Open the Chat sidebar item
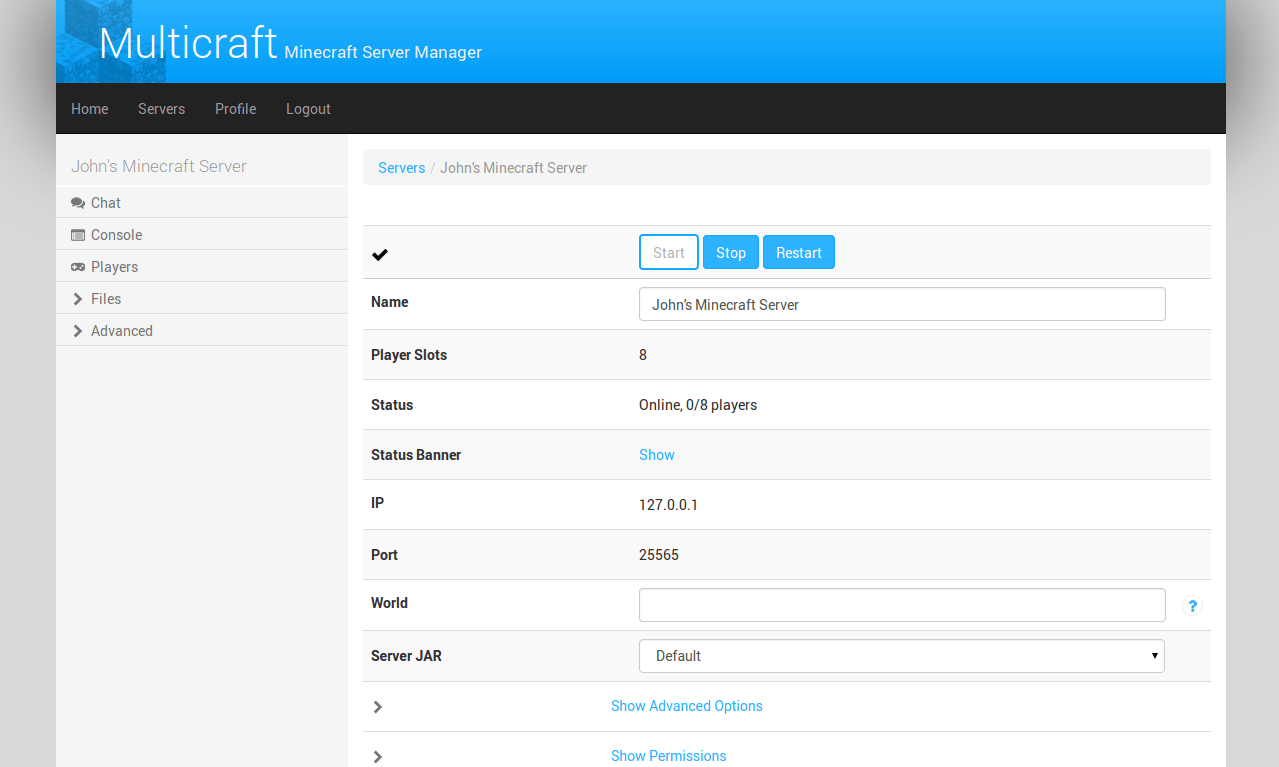The width and height of the screenshot is (1279, 767). pos(202,203)
